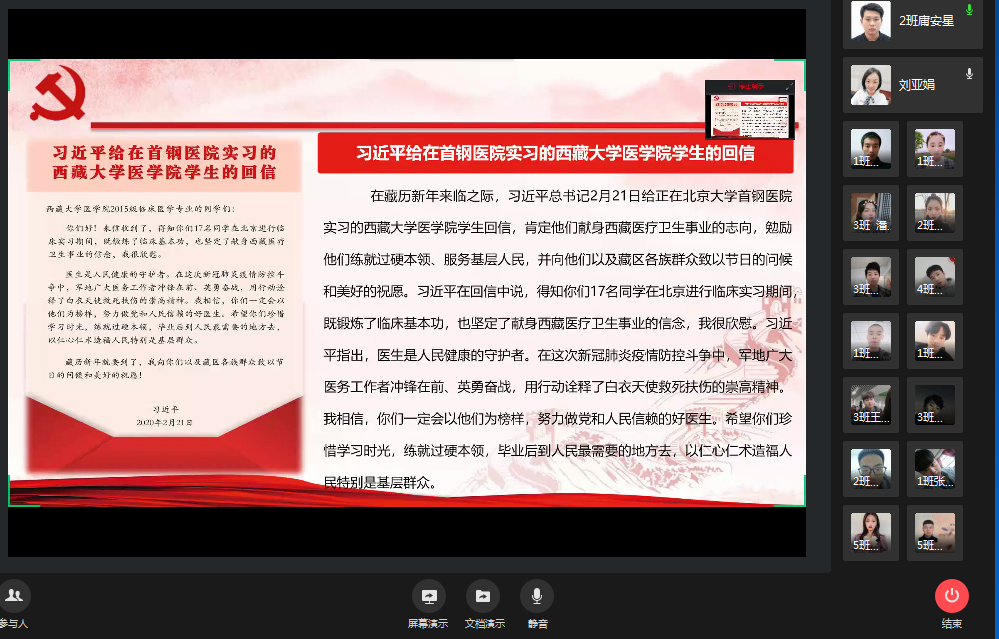Click the 3班潘 participant video tile
This screenshot has height=639, width=999.
tap(871, 213)
